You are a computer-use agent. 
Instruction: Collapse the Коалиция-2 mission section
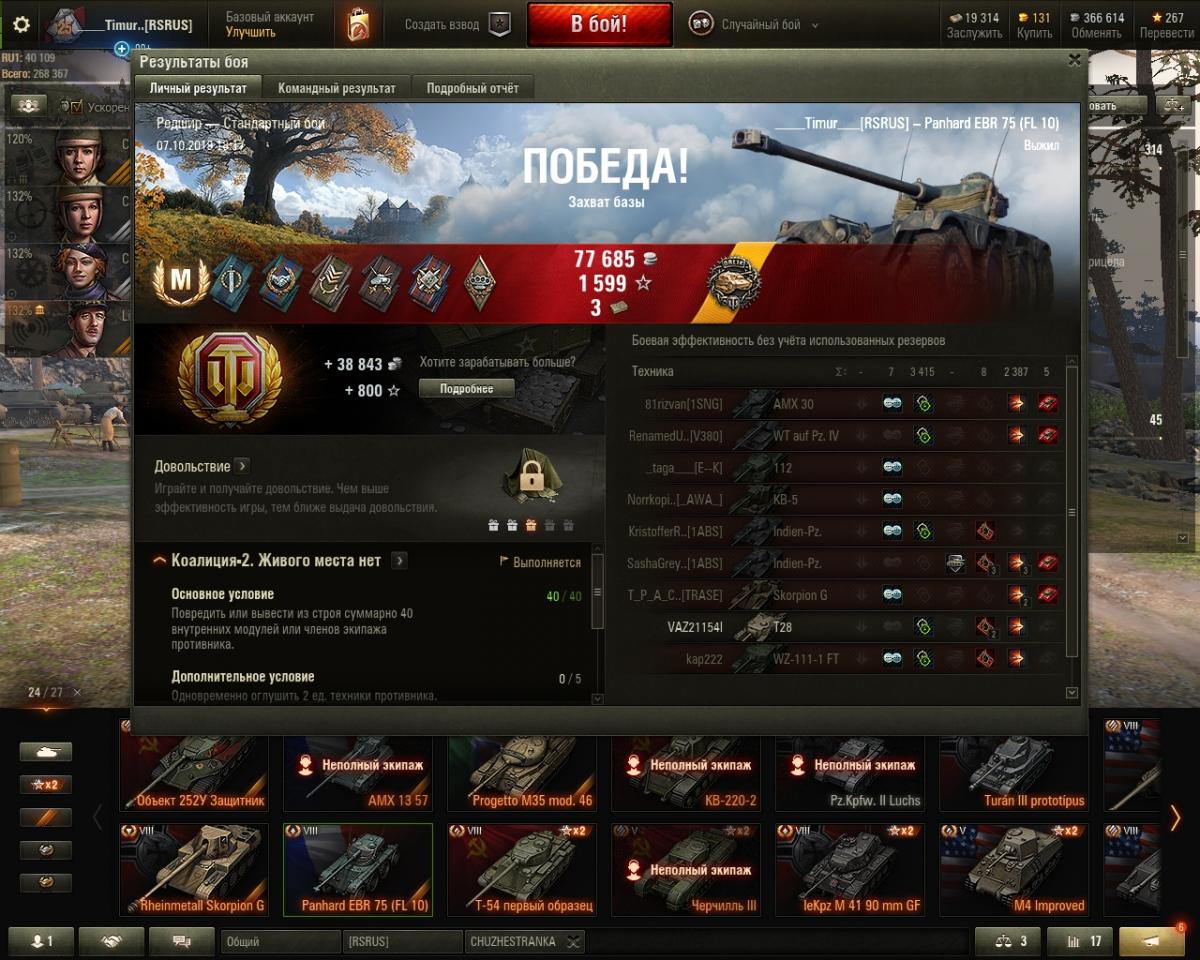pos(160,561)
